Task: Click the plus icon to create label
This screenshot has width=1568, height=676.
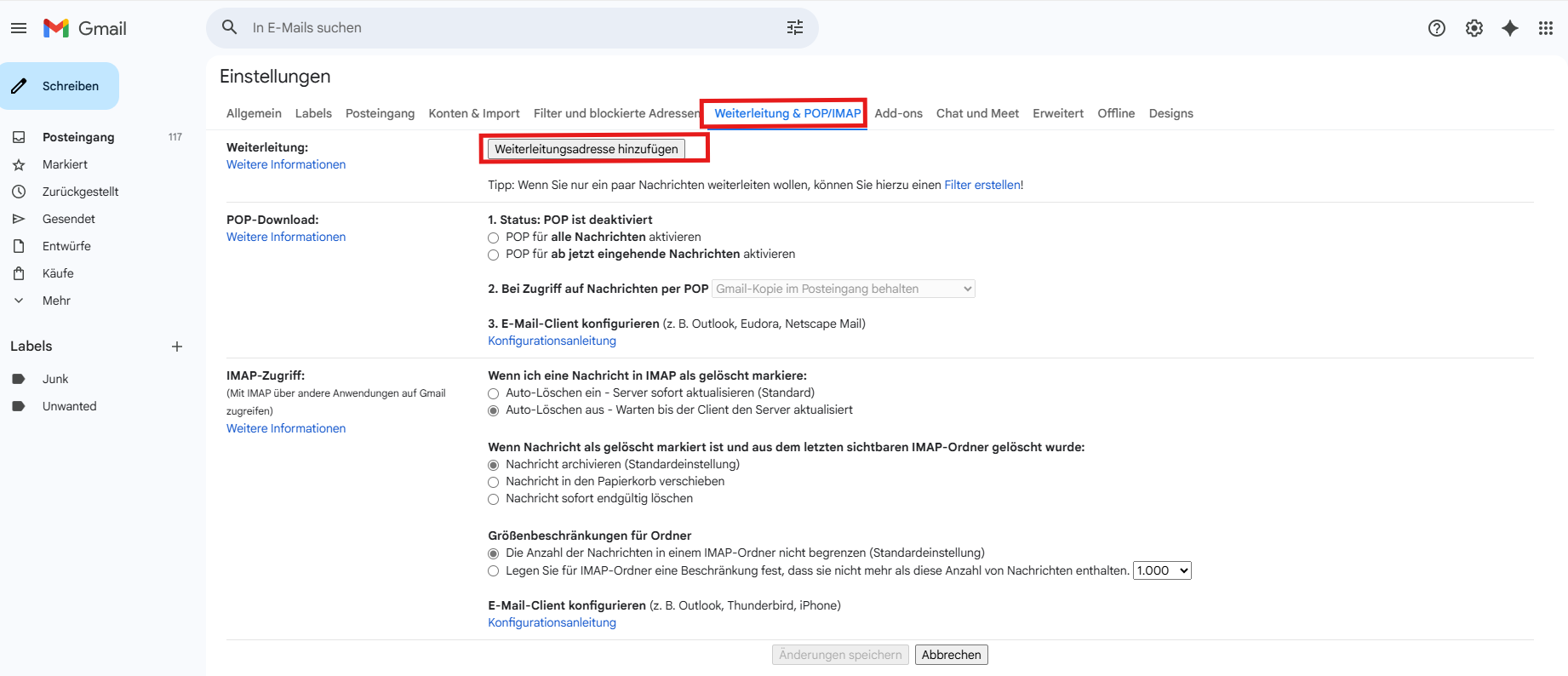Action: coord(177,347)
